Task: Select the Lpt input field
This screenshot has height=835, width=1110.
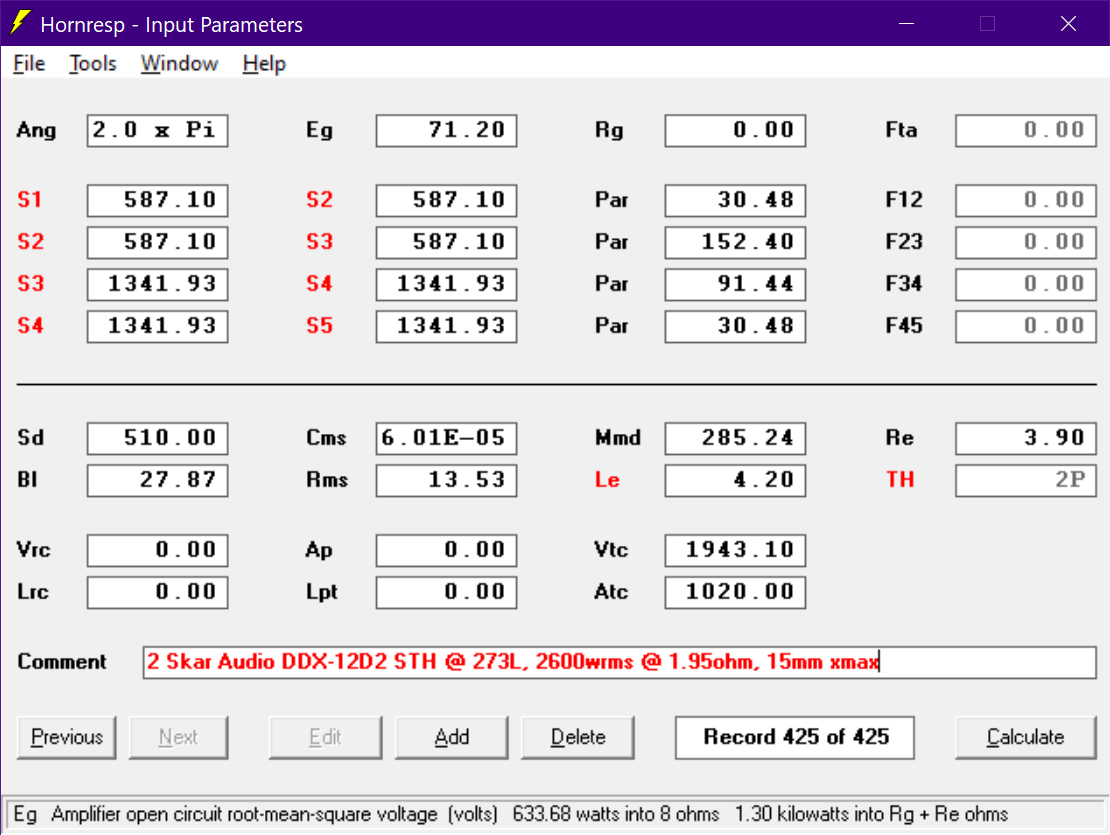Action: click(446, 592)
